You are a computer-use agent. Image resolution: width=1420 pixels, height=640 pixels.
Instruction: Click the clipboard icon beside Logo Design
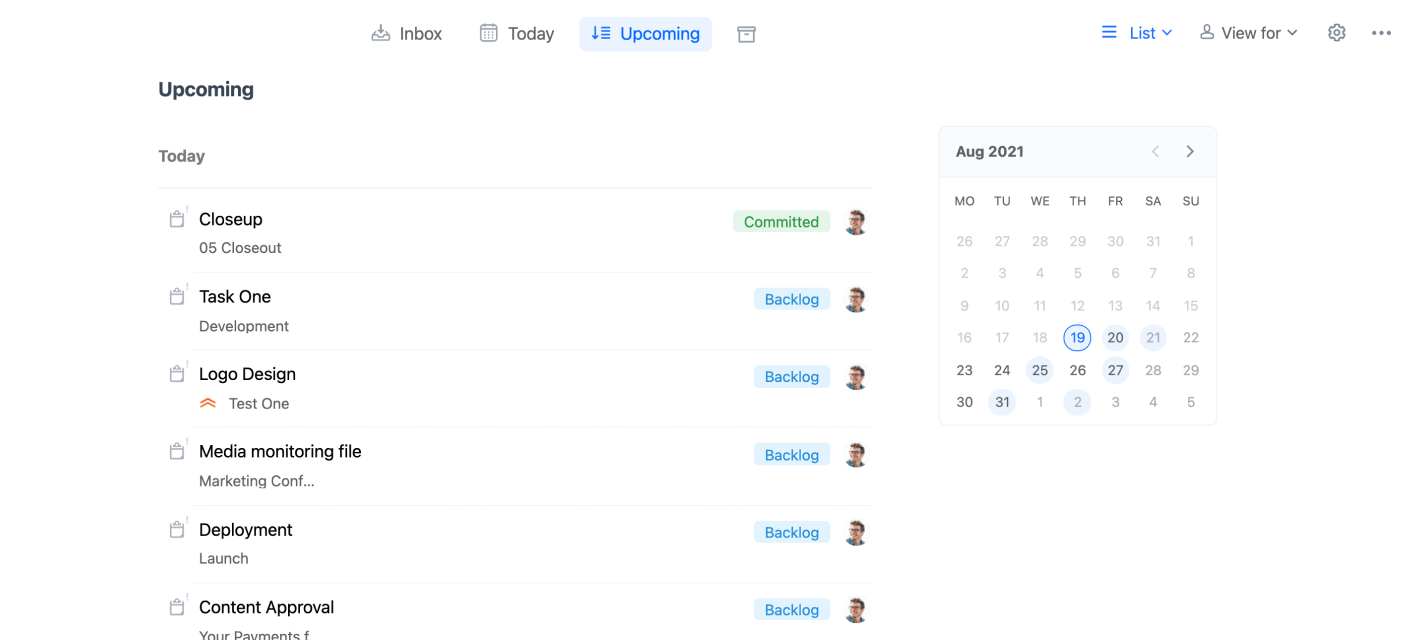(177, 374)
